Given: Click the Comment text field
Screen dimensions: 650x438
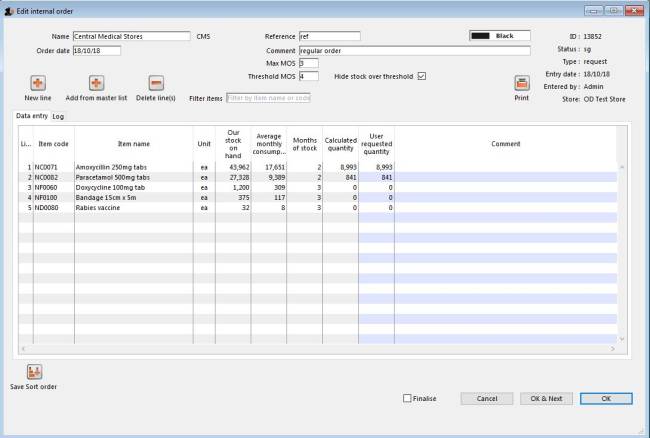Looking at the screenshot, I should (x=414, y=50).
